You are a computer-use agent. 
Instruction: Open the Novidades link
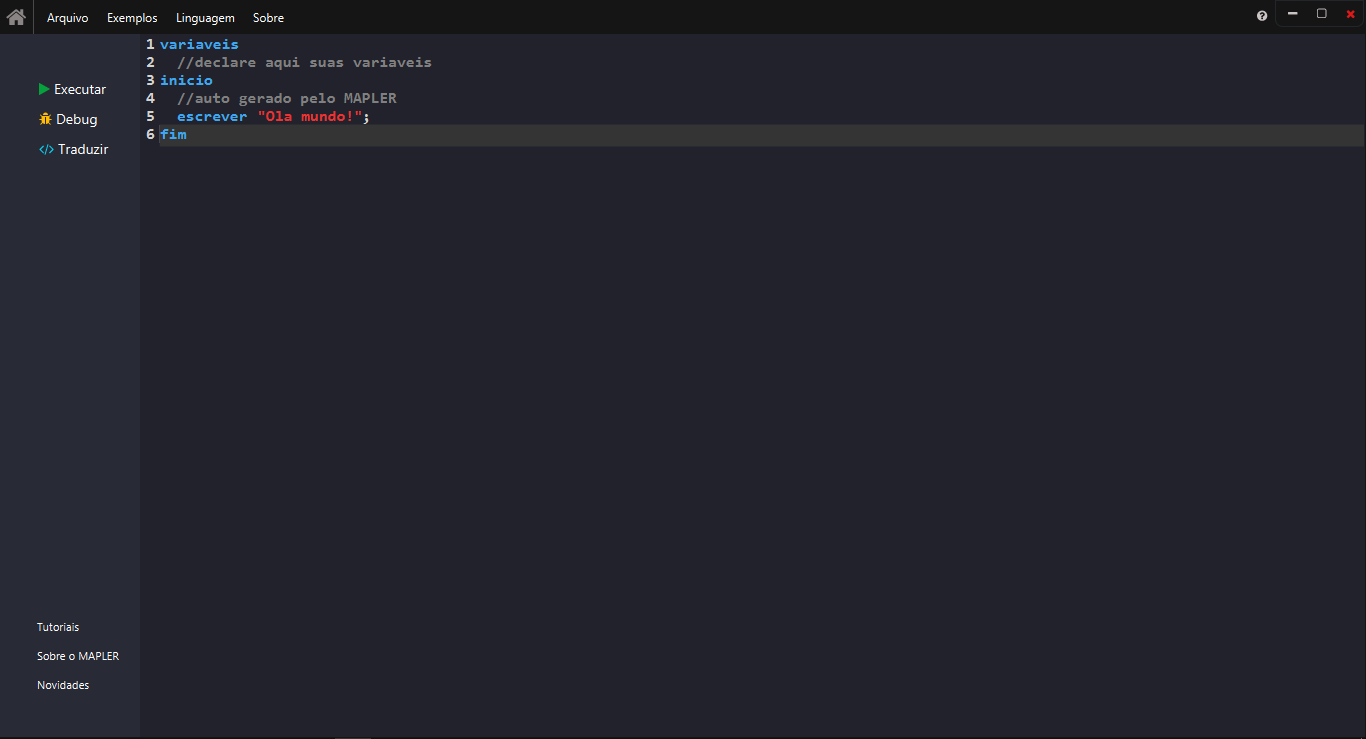[63, 685]
